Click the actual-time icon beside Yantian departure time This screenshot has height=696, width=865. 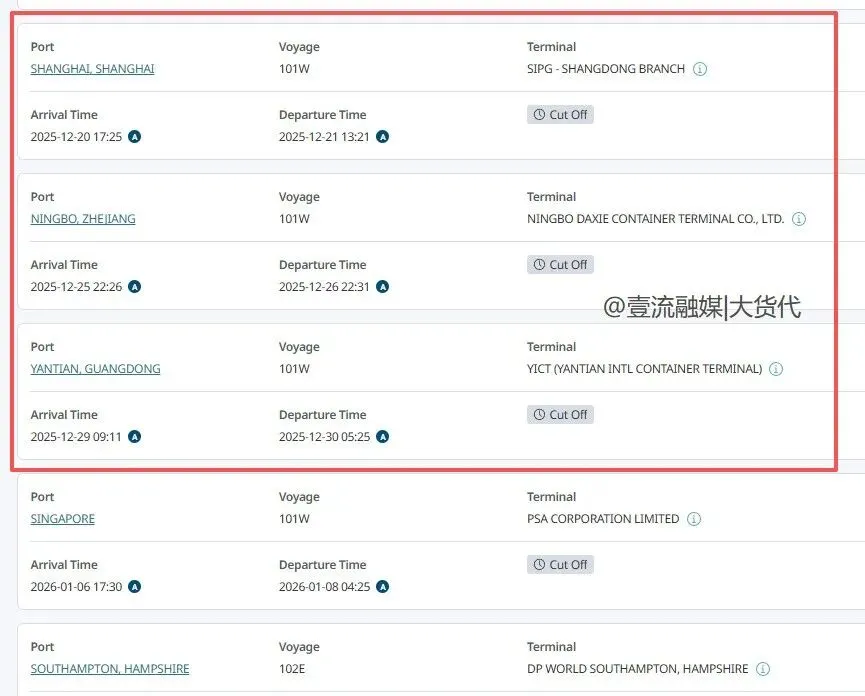(x=382, y=437)
